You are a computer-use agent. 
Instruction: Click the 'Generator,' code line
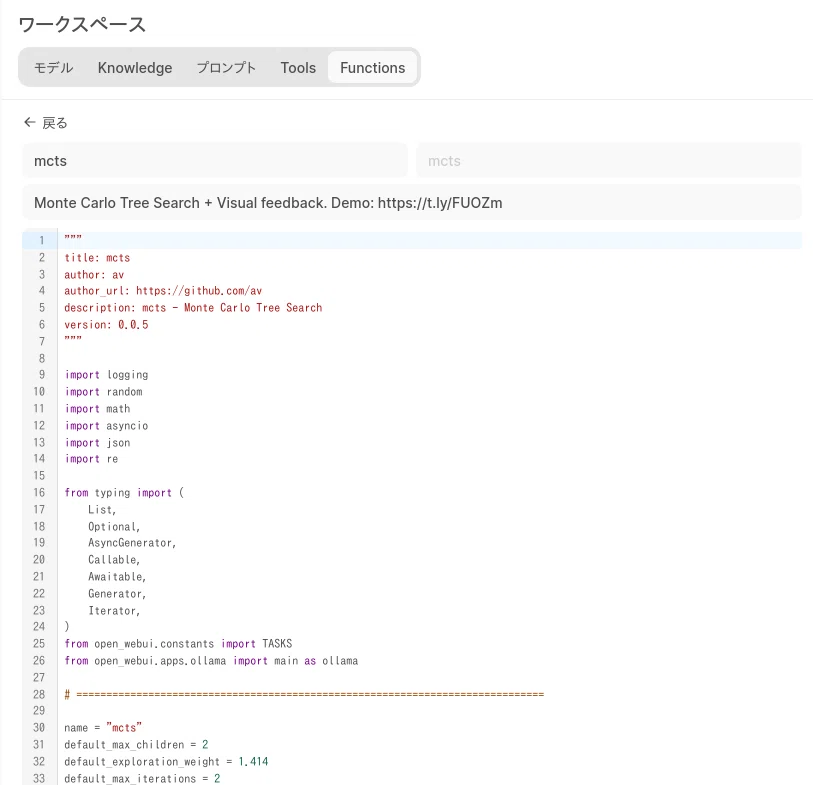pos(117,594)
